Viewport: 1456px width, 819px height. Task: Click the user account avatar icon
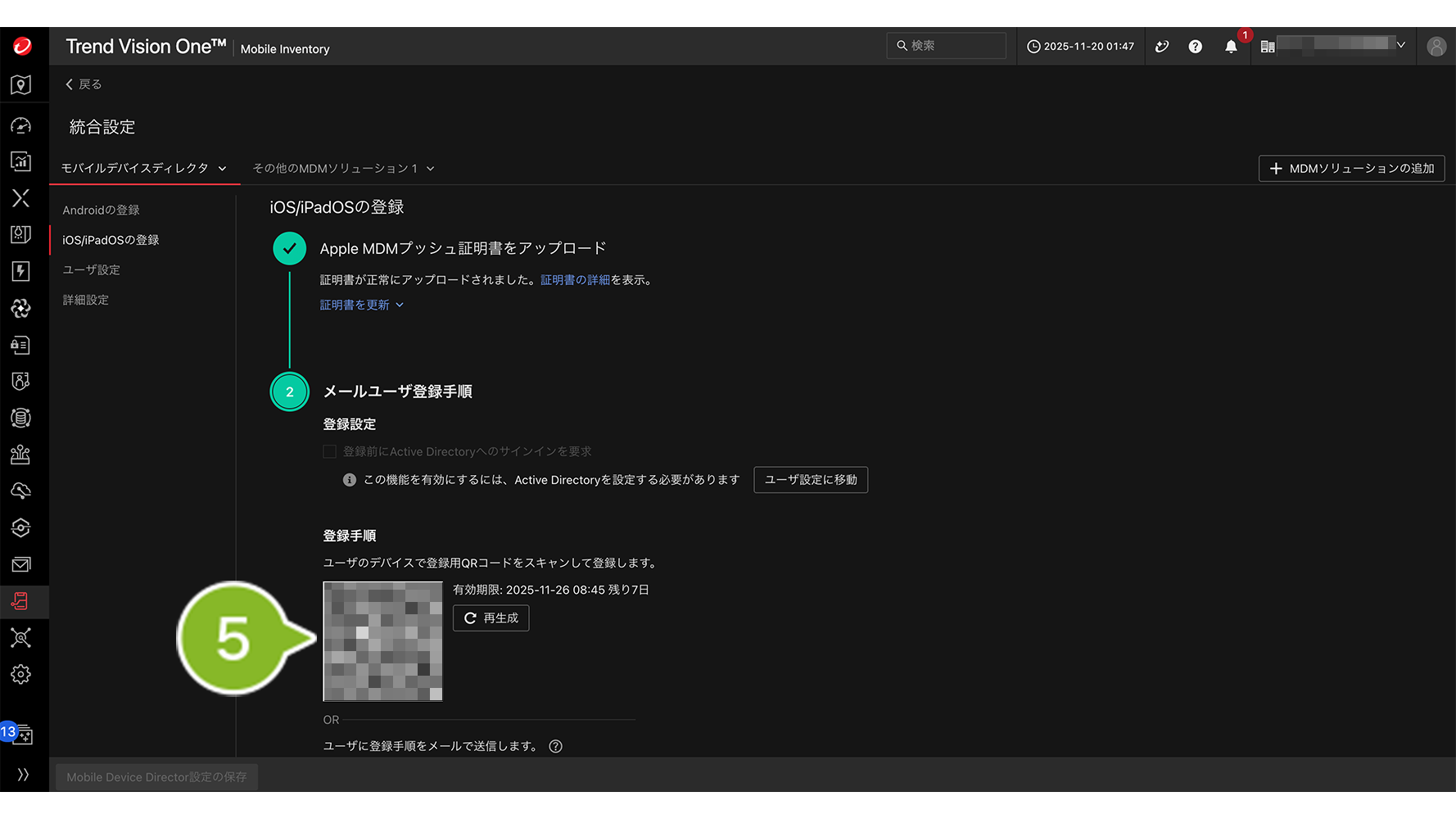coord(1436,47)
